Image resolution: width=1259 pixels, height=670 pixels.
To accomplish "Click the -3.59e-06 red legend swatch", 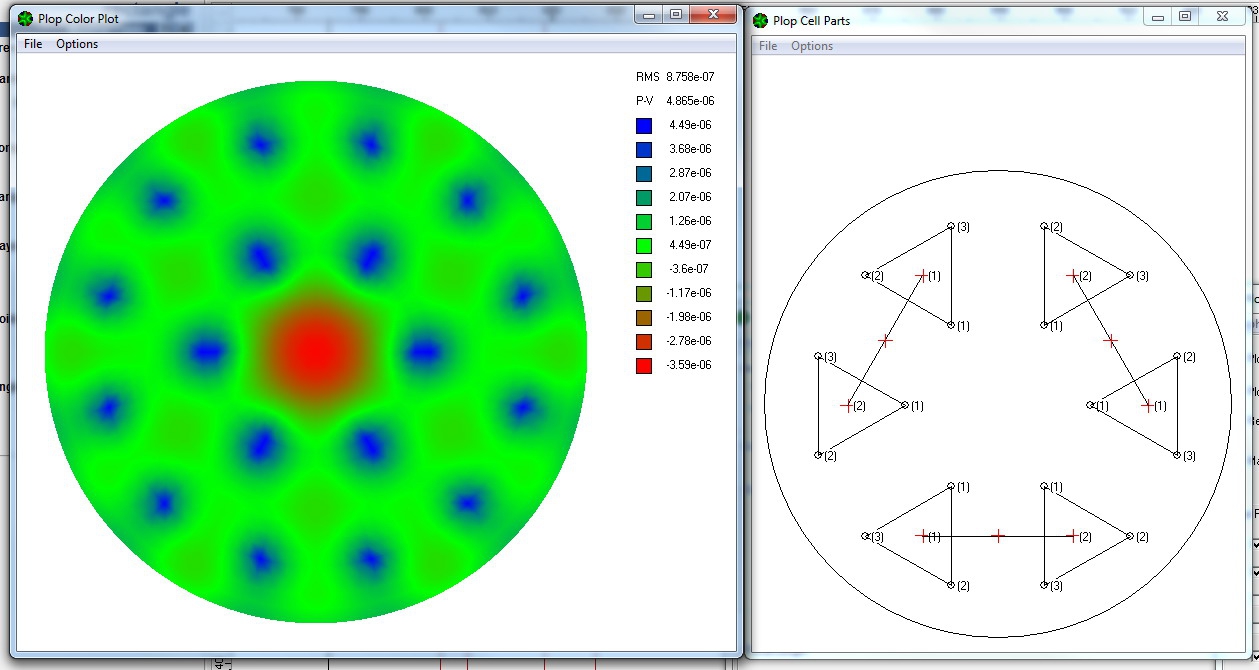I will click(x=644, y=365).
